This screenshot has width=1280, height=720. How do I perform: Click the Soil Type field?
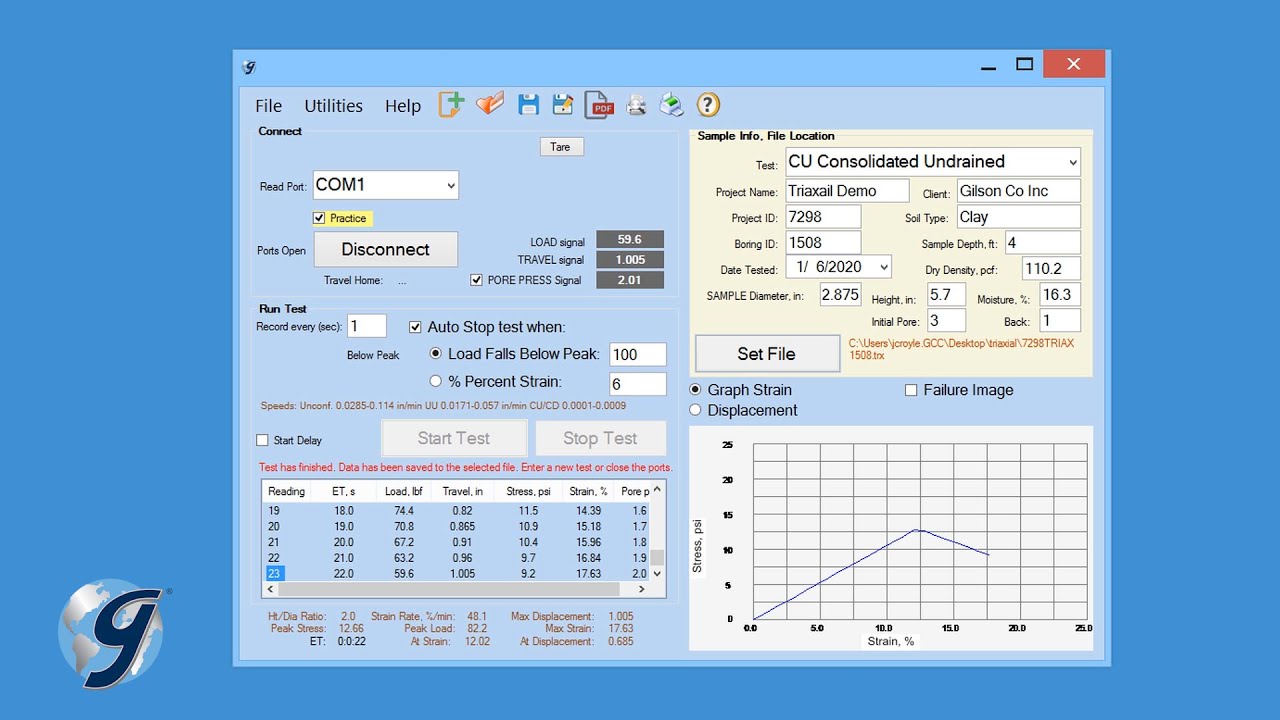(1018, 217)
